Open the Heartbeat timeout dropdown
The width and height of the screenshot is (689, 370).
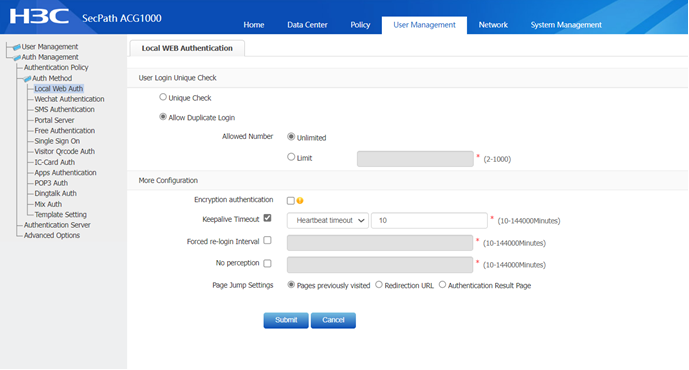tap(328, 221)
